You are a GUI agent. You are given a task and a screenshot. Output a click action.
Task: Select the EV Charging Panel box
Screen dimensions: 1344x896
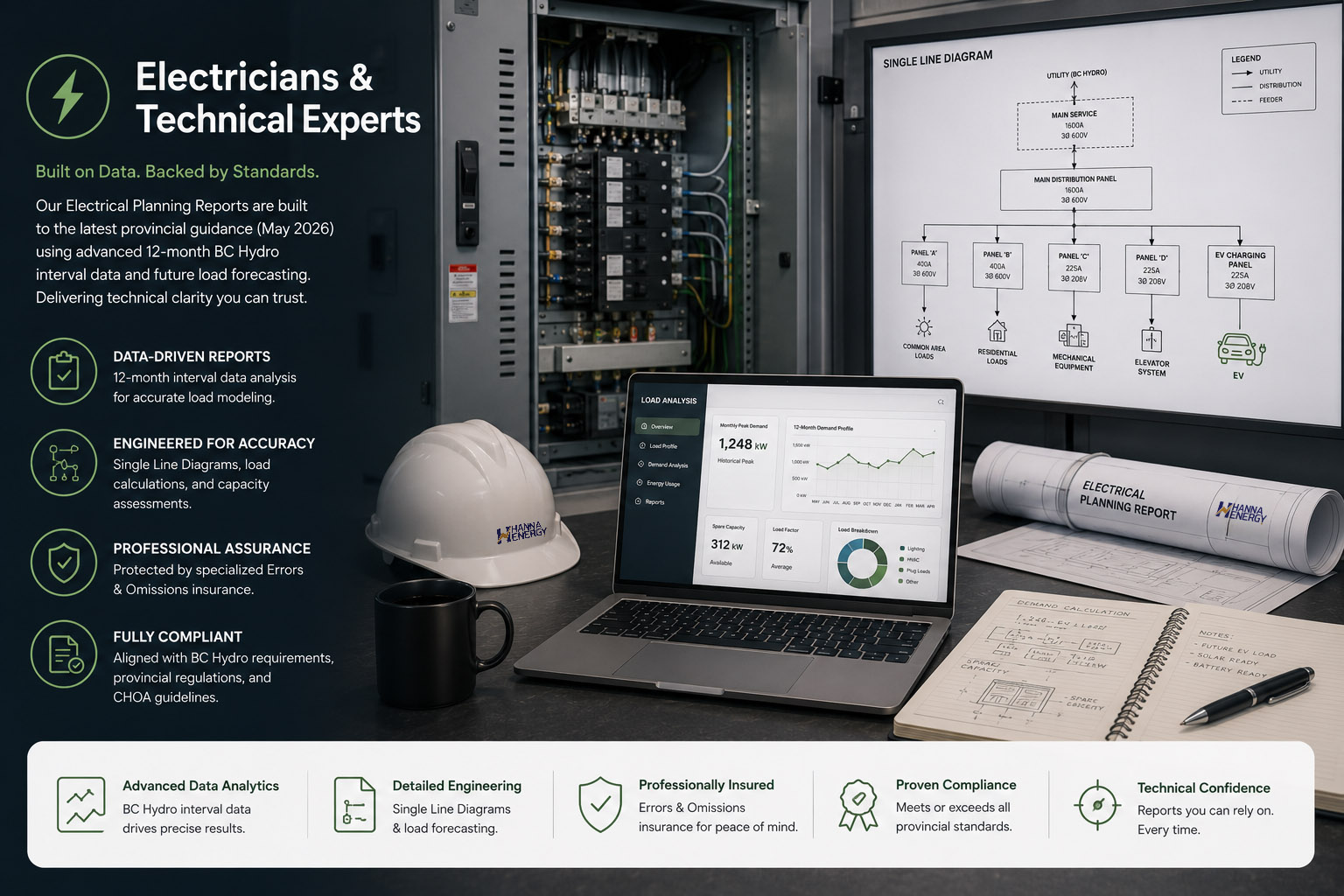point(1240,272)
